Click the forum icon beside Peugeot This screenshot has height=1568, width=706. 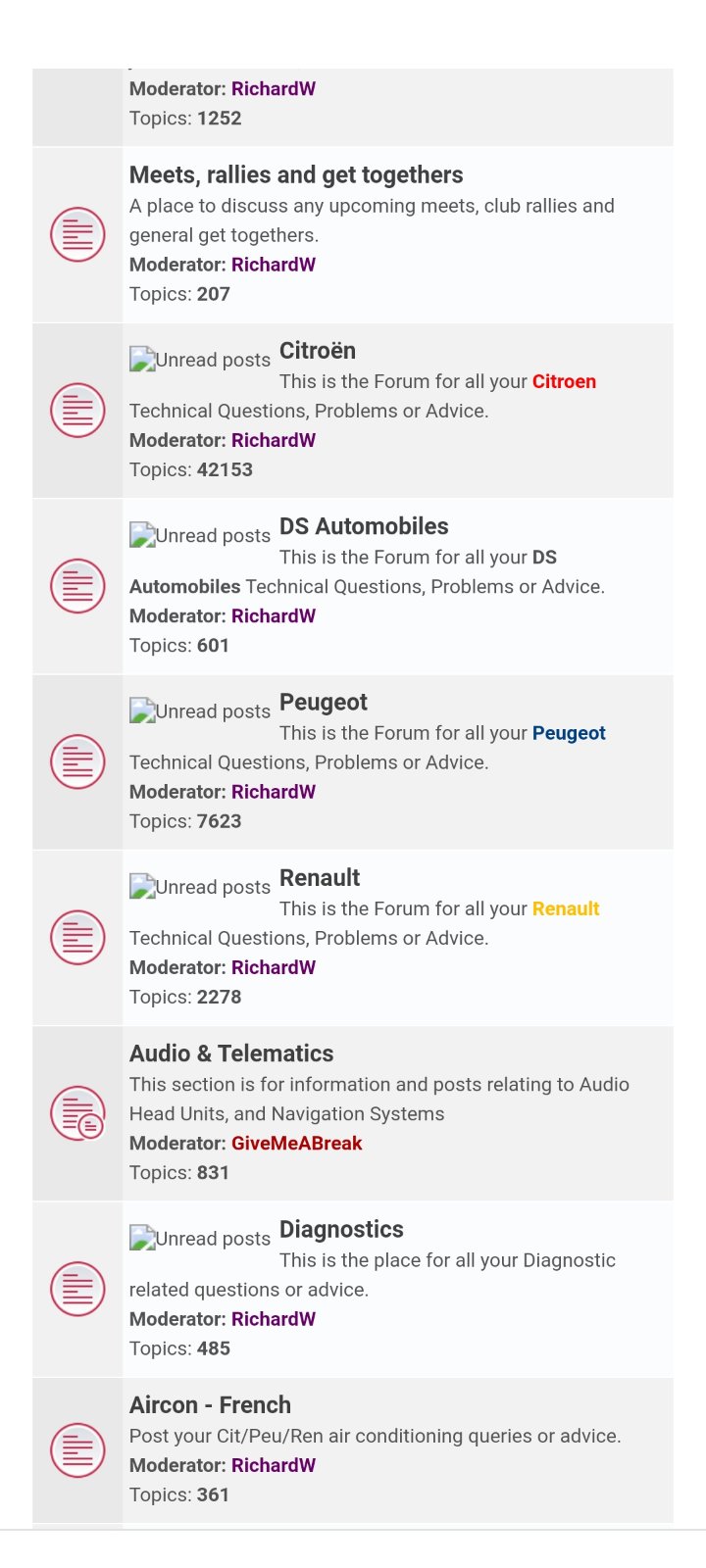point(77,761)
